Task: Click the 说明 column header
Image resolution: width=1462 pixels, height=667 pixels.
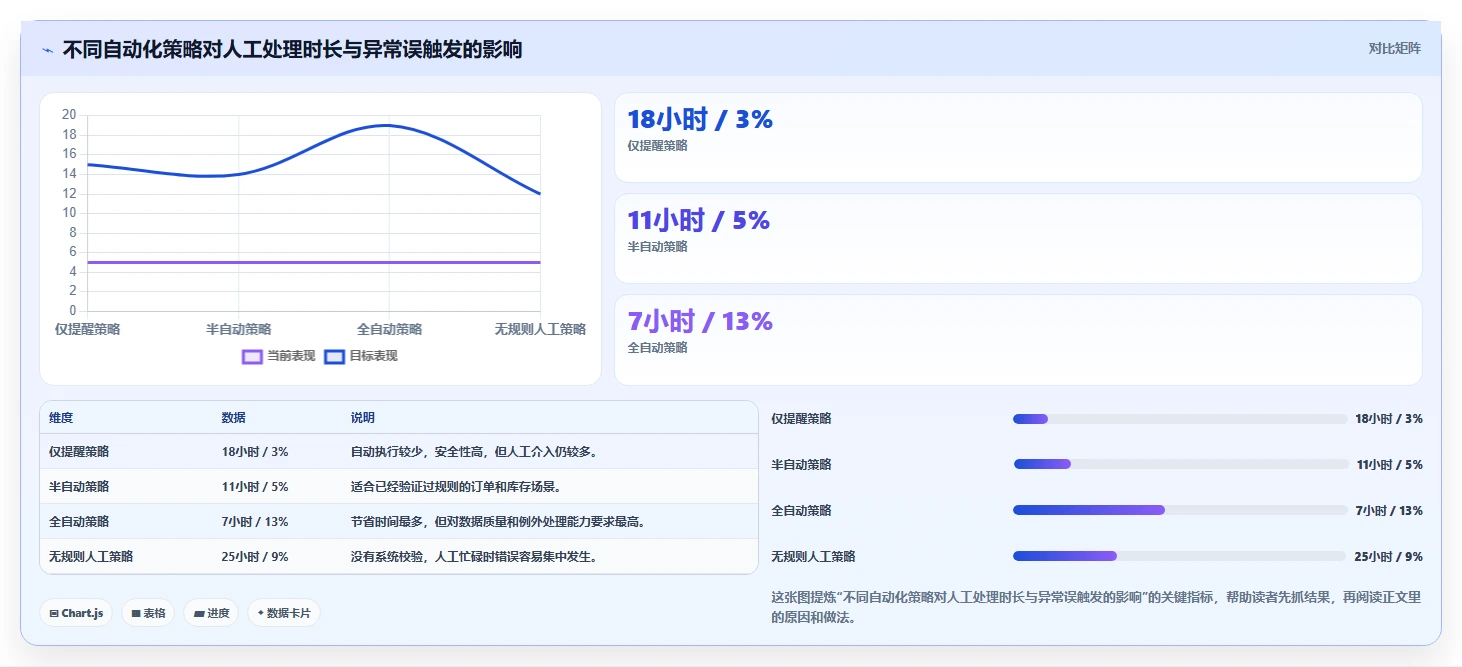Action: point(363,418)
